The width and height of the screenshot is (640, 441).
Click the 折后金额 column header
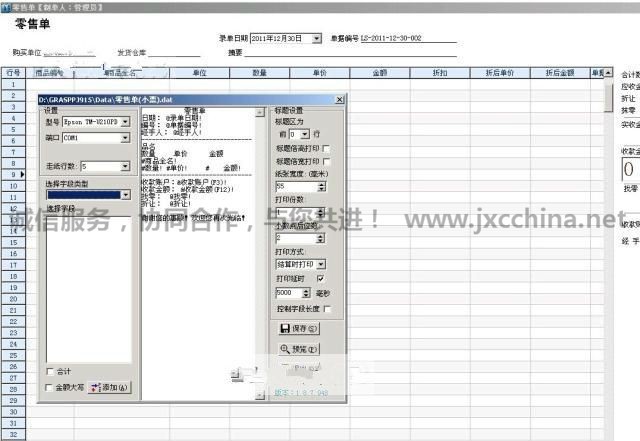pos(560,73)
